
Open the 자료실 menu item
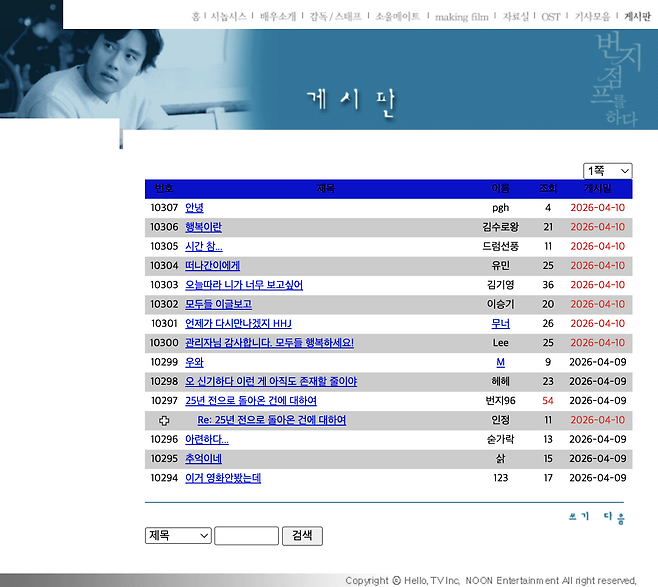pos(515,17)
